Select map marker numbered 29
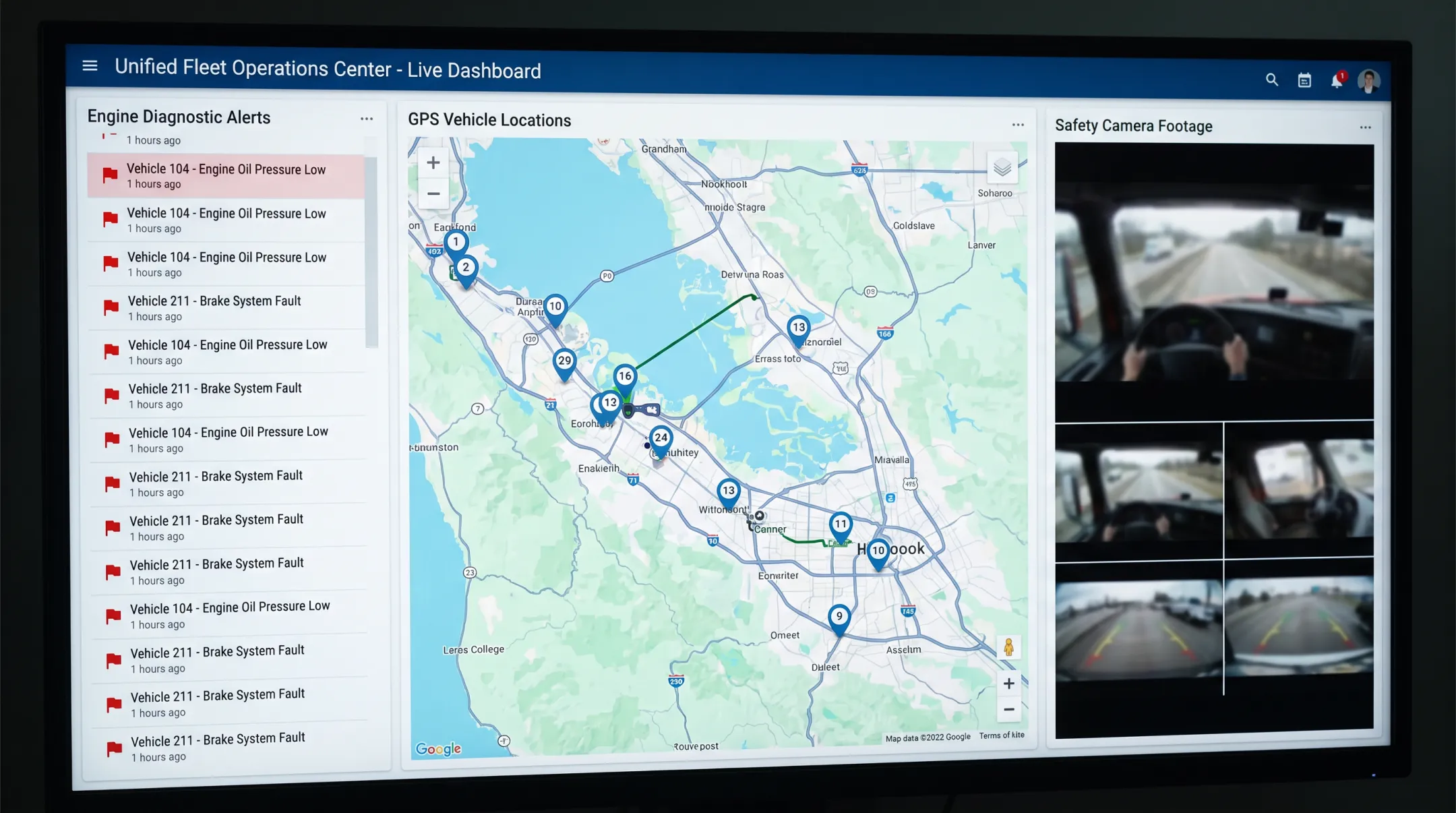1456x813 pixels. point(564,363)
